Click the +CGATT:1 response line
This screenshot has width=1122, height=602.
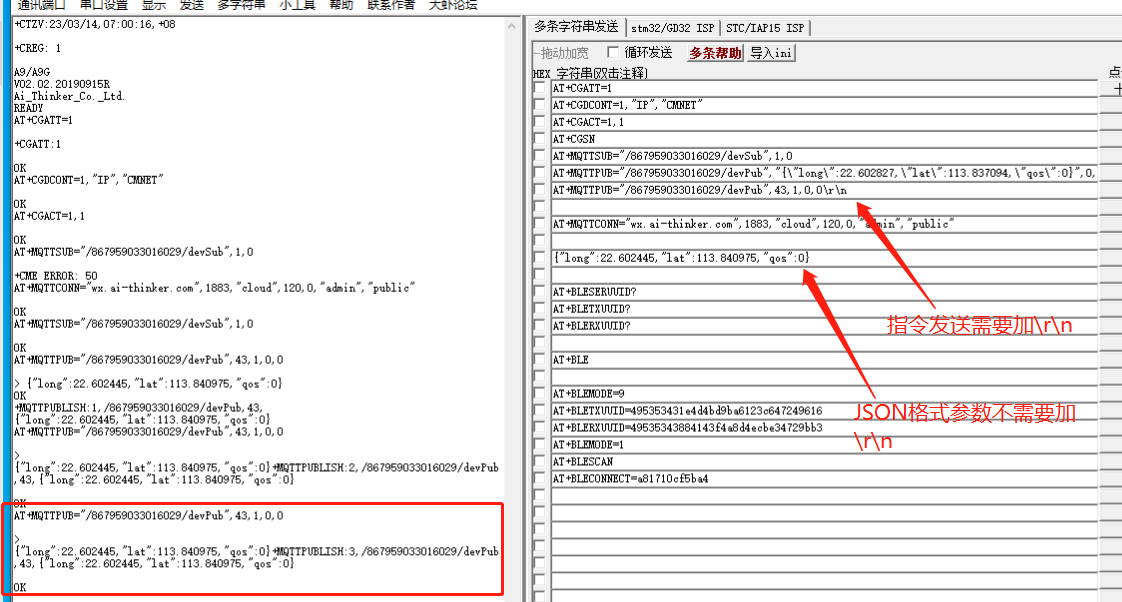click(37, 144)
